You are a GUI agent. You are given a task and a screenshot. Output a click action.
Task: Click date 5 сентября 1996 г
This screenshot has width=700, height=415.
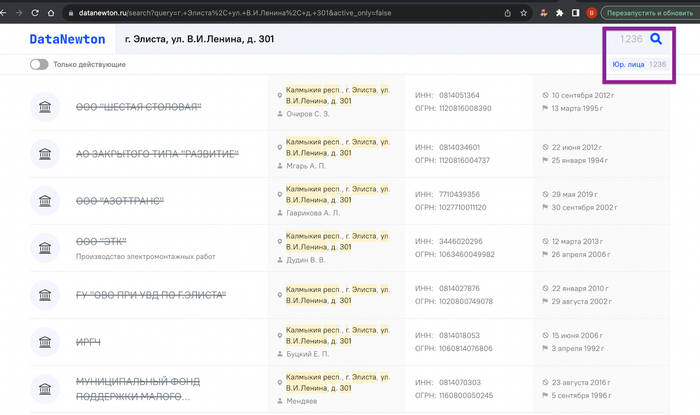coord(581,395)
